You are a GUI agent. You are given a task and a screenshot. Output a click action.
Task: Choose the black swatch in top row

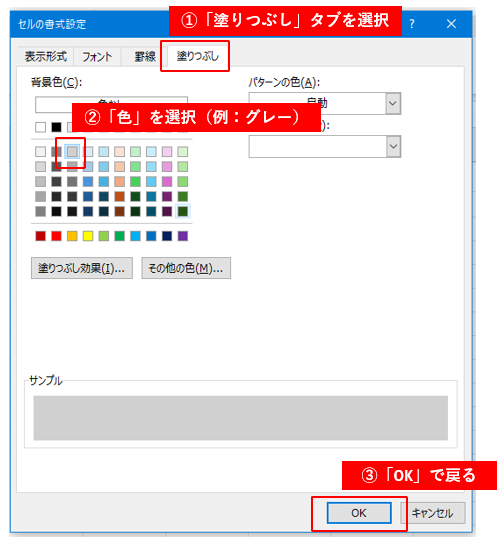click(56, 127)
